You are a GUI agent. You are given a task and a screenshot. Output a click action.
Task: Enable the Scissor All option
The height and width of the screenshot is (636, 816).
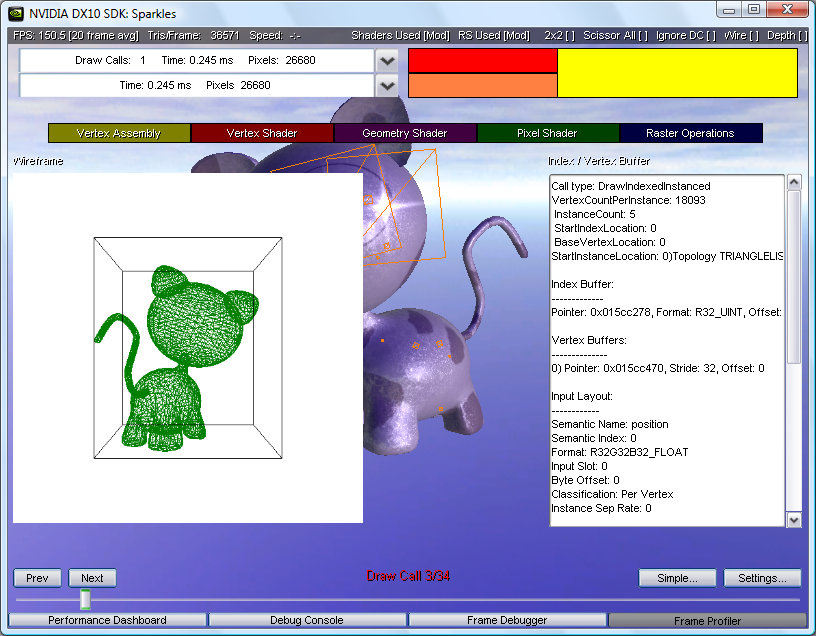614,35
